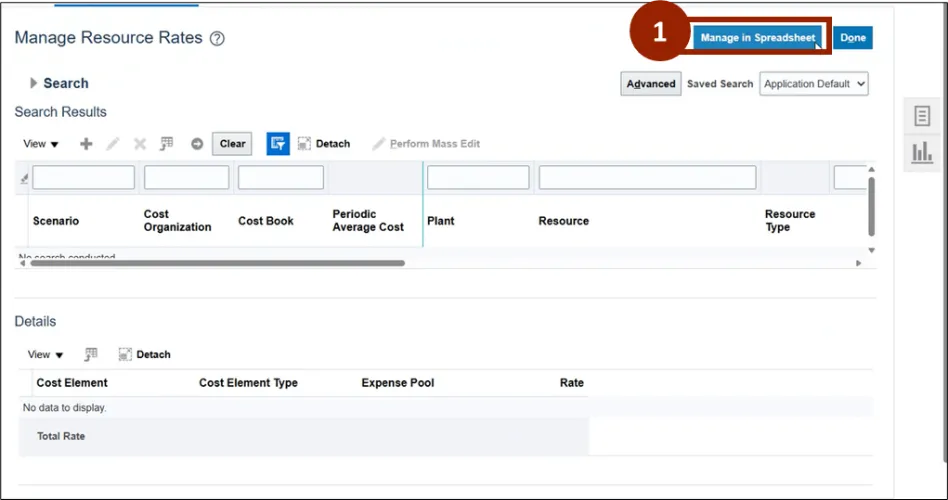Click scroll up arrow of Search Results
The height and width of the screenshot is (500, 948).
[x=871, y=170]
